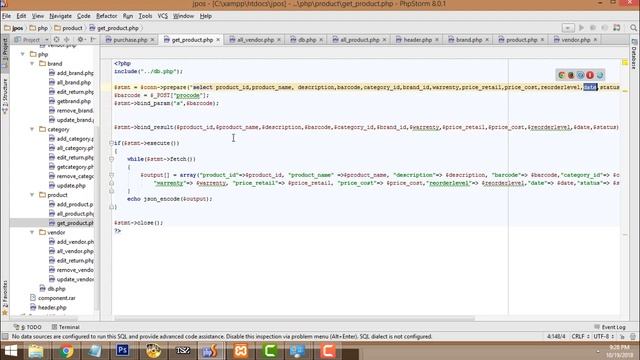The height and width of the screenshot is (360, 640).
Task: Open the green Camtasia taskbar icon
Action: click(270, 351)
